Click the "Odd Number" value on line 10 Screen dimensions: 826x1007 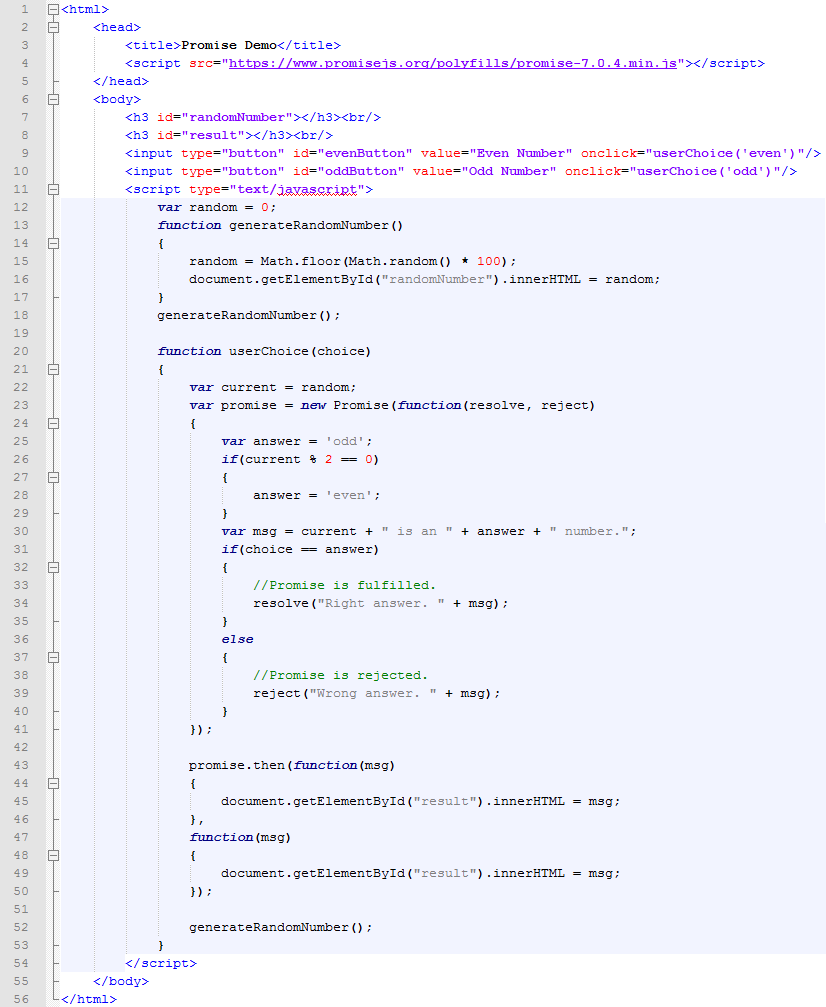point(509,171)
